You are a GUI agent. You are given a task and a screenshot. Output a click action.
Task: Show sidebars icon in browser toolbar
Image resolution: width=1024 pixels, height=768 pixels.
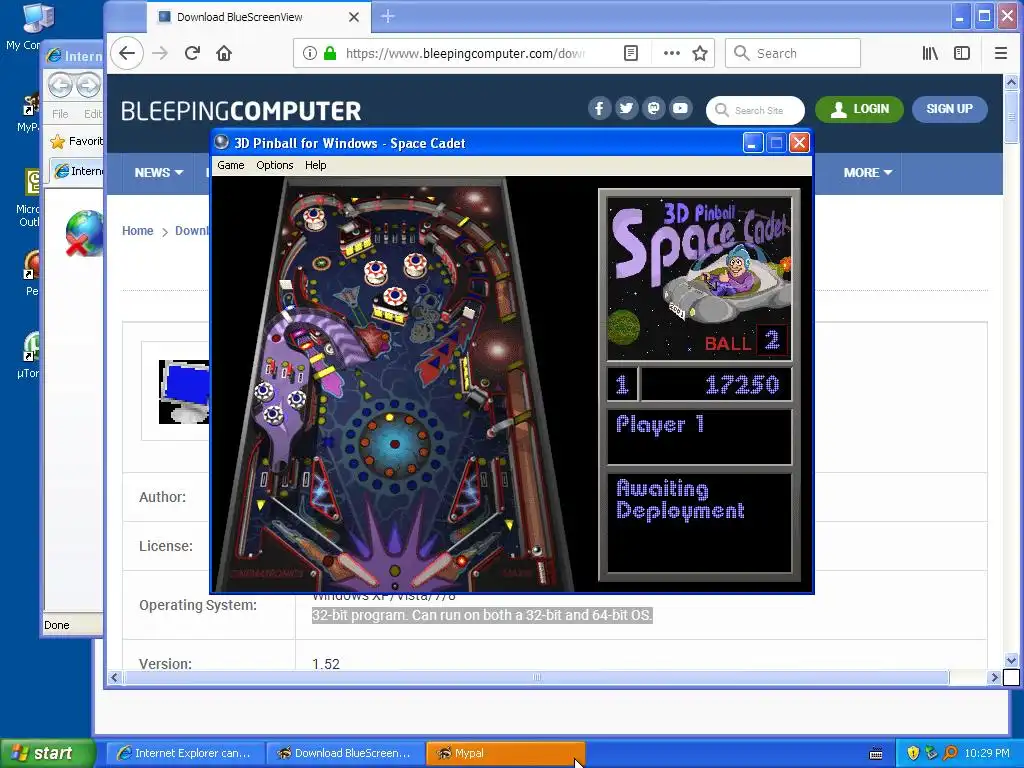click(x=962, y=54)
